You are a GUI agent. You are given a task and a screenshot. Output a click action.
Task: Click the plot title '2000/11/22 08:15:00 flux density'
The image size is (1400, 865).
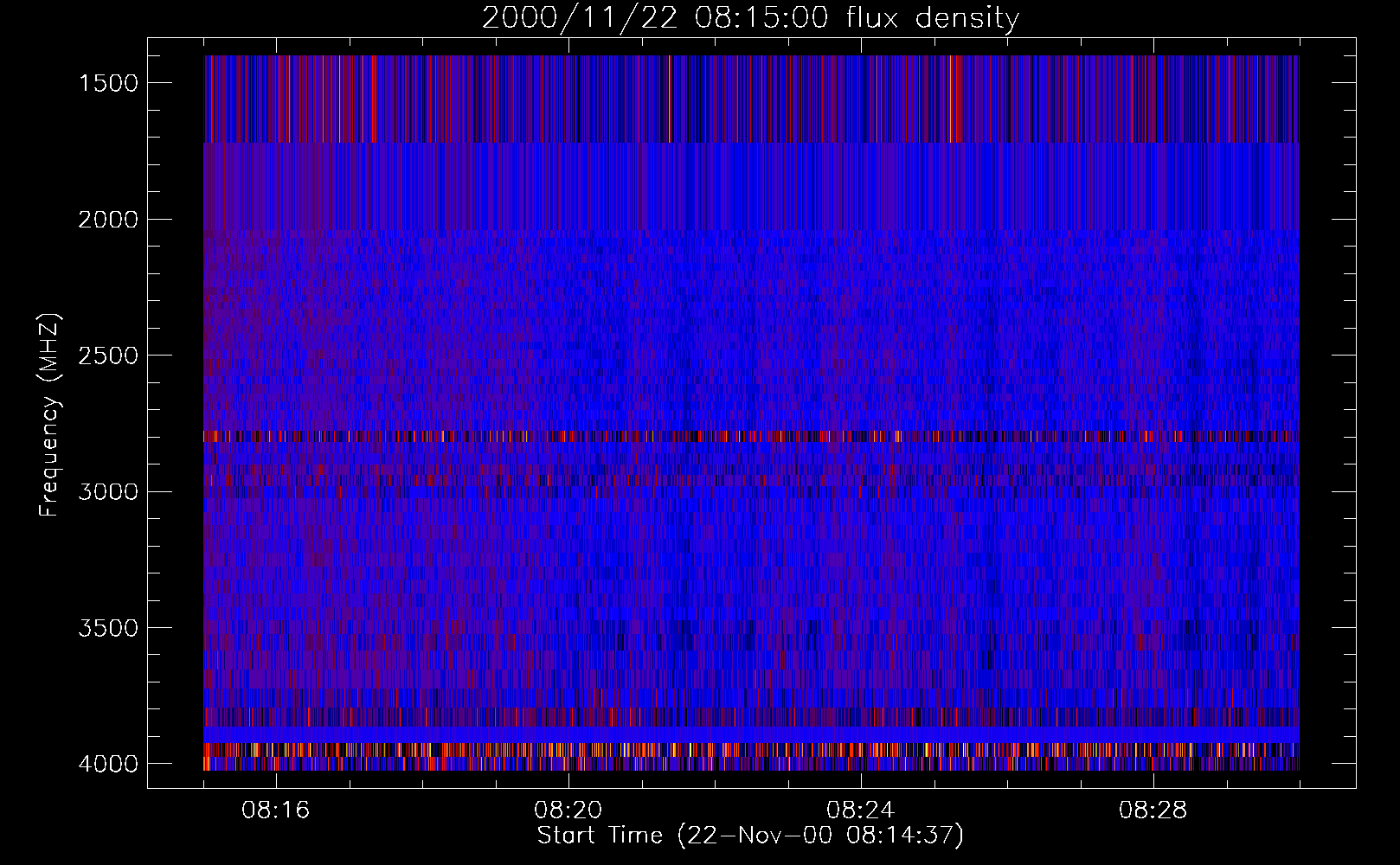pos(750,17)
